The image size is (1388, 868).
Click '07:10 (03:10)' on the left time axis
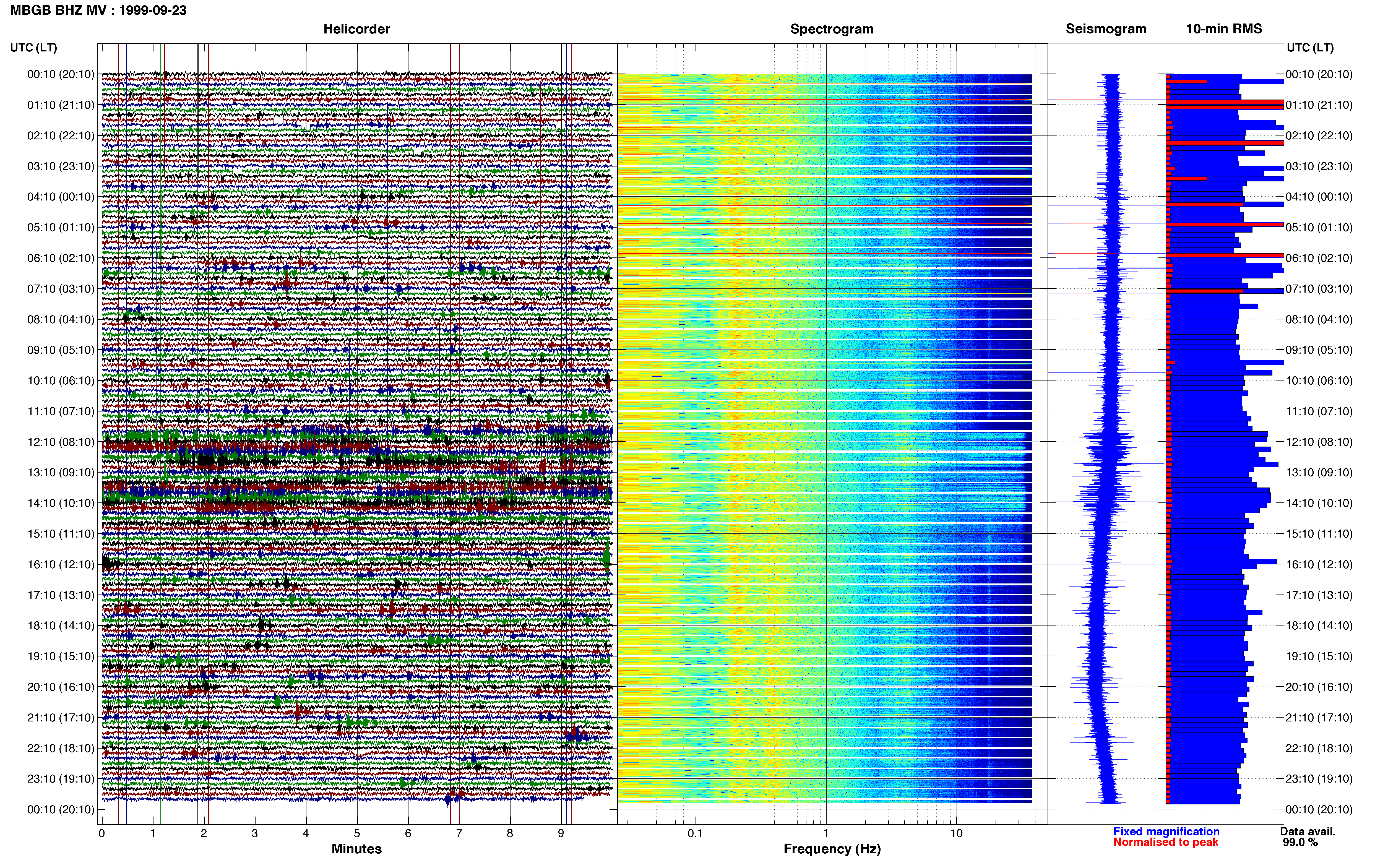pyautogui.click(x=61, y=289)
